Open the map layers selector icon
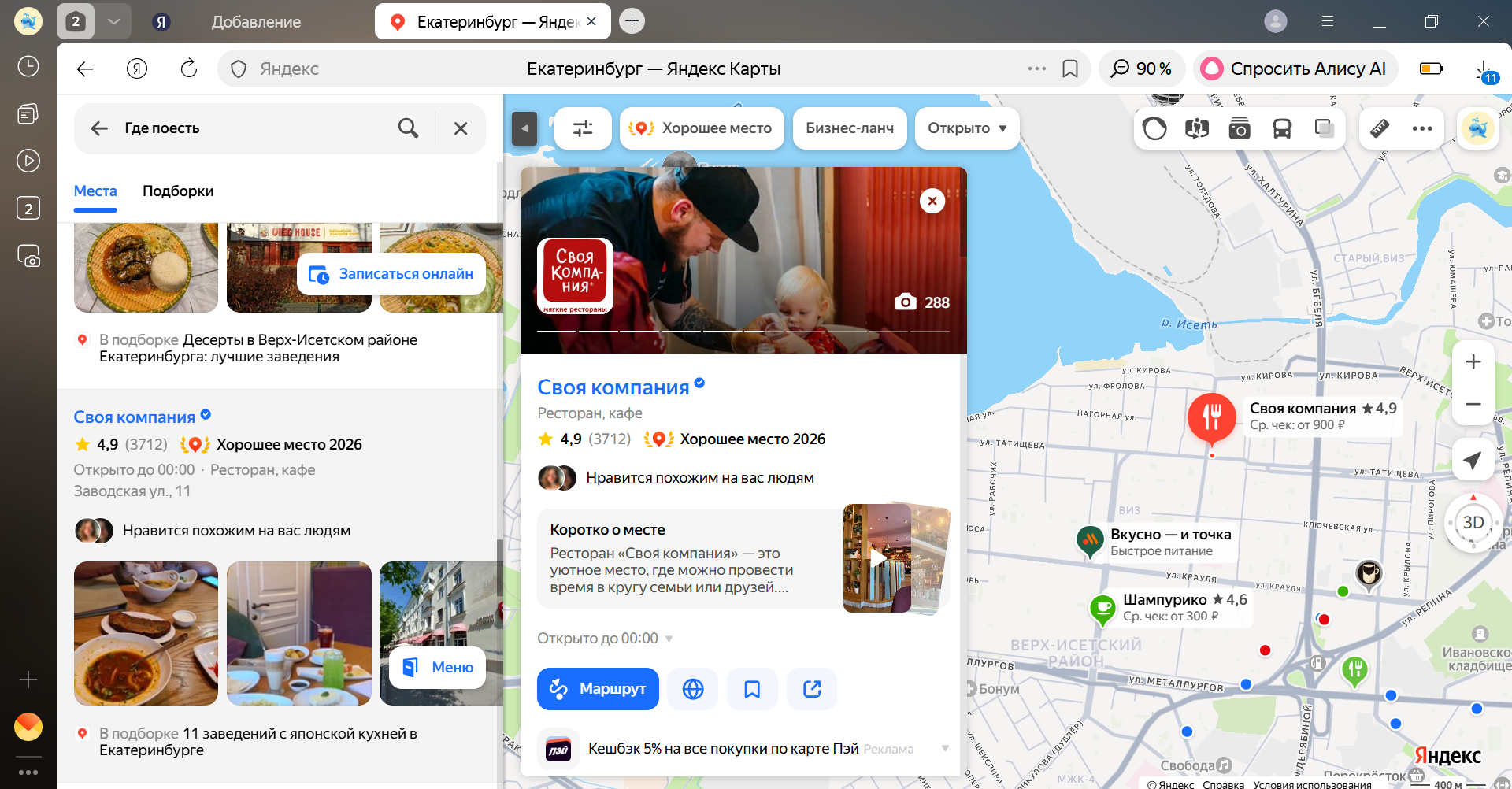Image resolution: width=1512 pixels, height=789 pixels. click(x=1324, y=128)
